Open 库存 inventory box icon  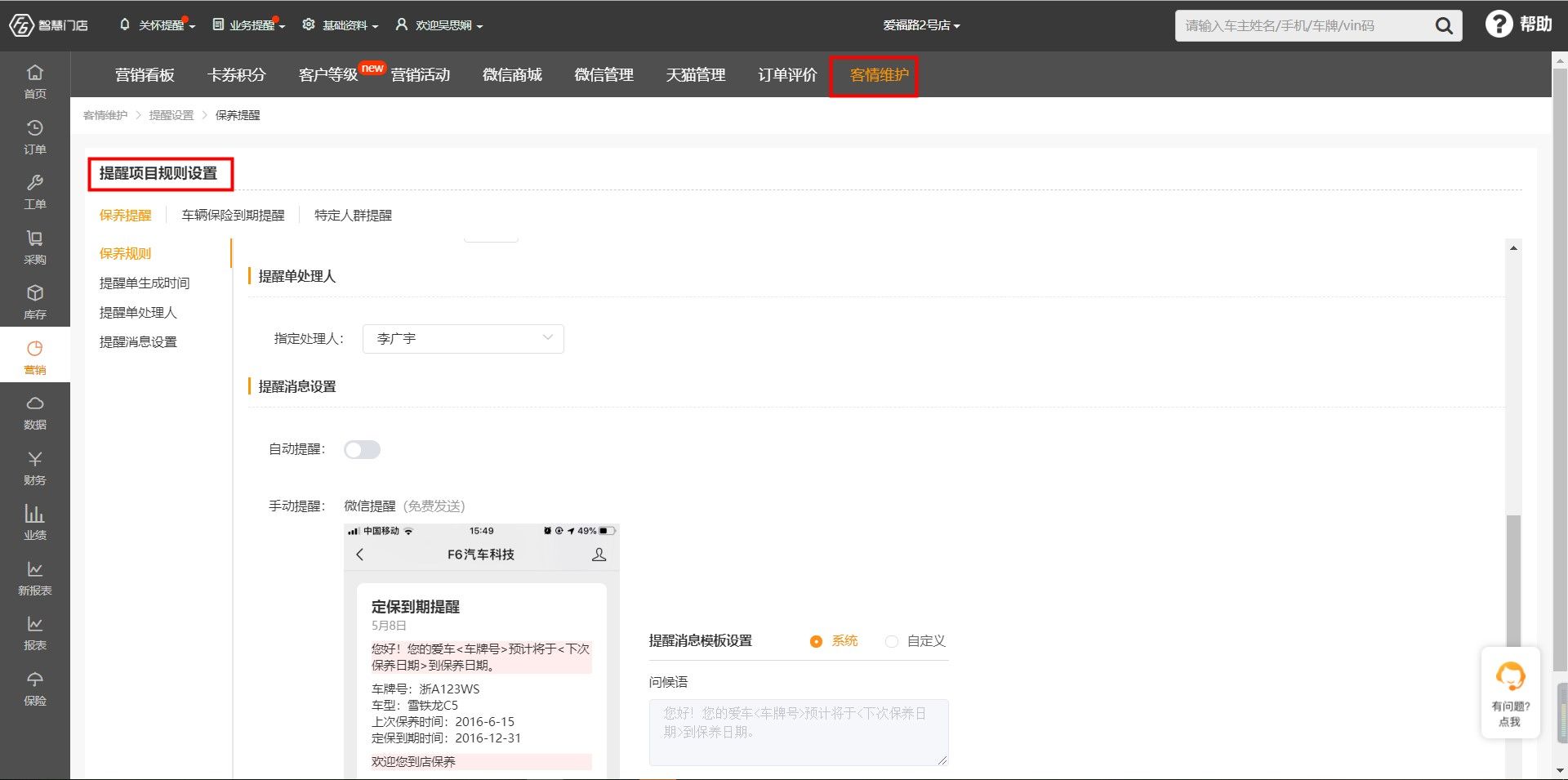(35, 302)
